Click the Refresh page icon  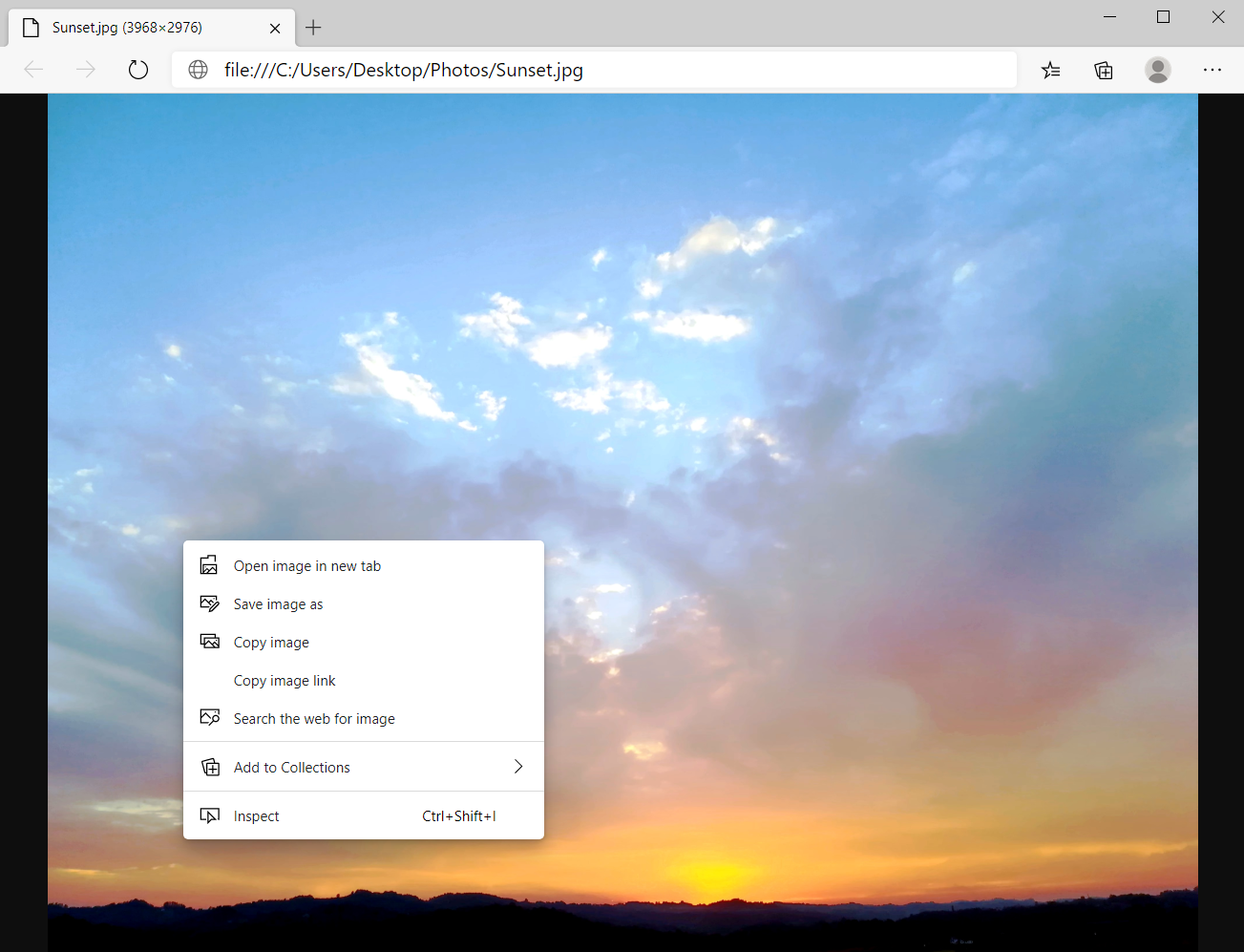click(138, 70)
